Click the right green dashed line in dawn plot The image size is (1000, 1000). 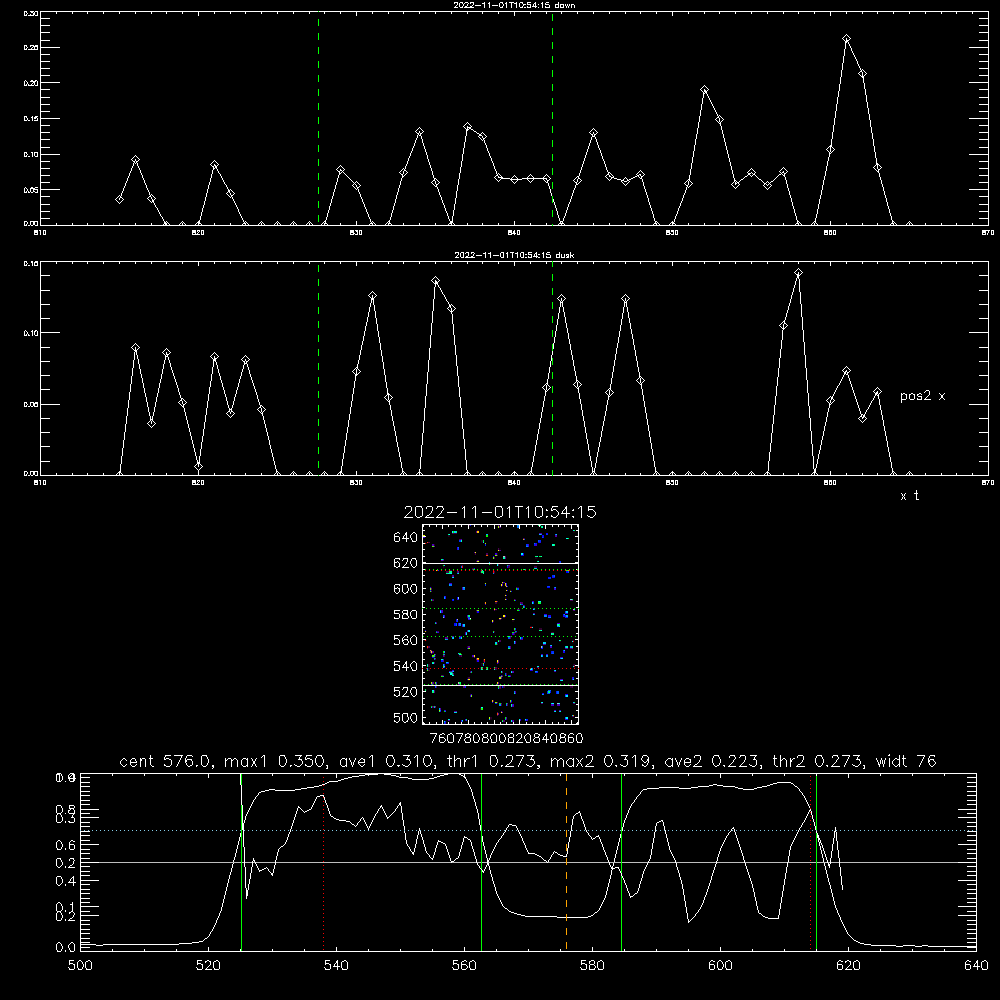(x=552, y=118)
